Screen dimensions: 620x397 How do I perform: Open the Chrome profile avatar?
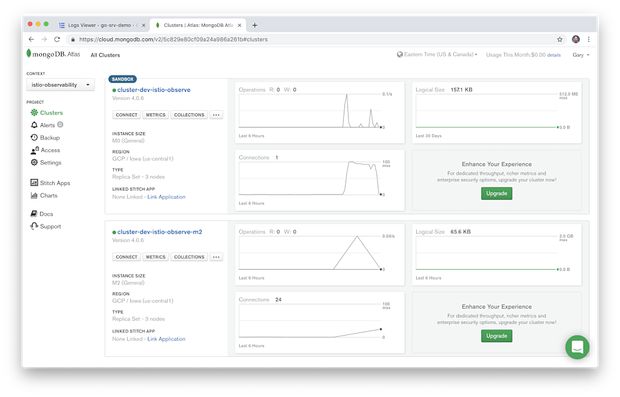click(x=576, y=39)
